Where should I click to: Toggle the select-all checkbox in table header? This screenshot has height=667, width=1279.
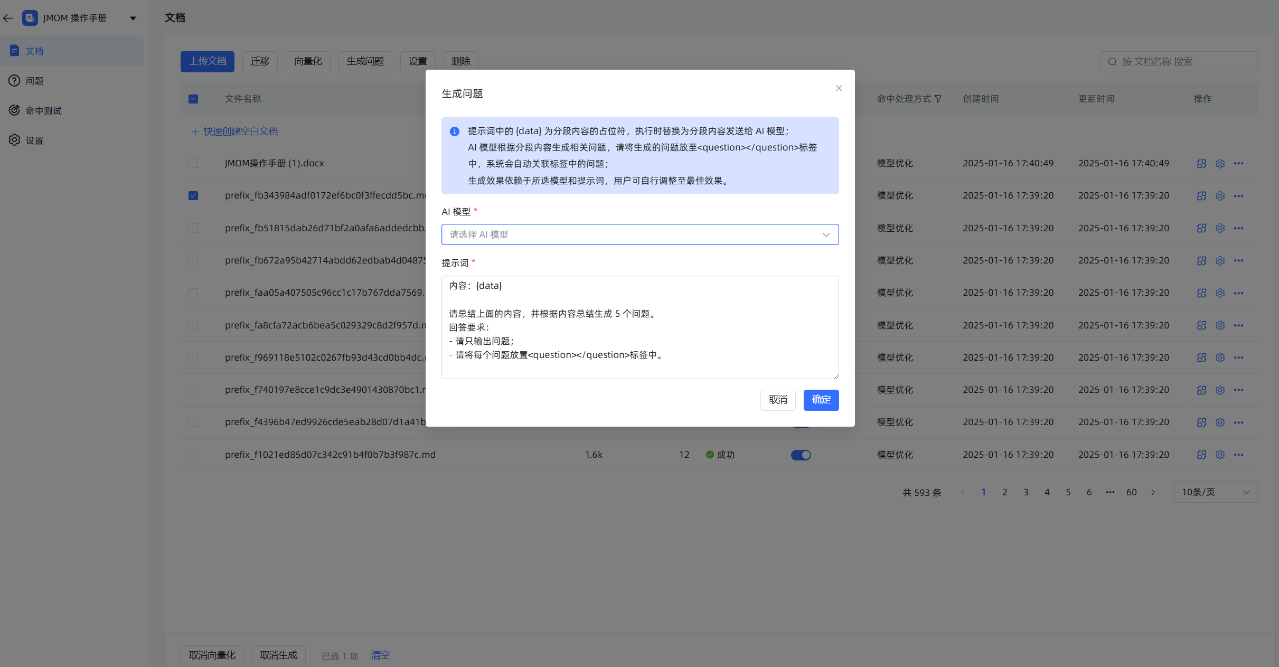[x=193, y=99]
